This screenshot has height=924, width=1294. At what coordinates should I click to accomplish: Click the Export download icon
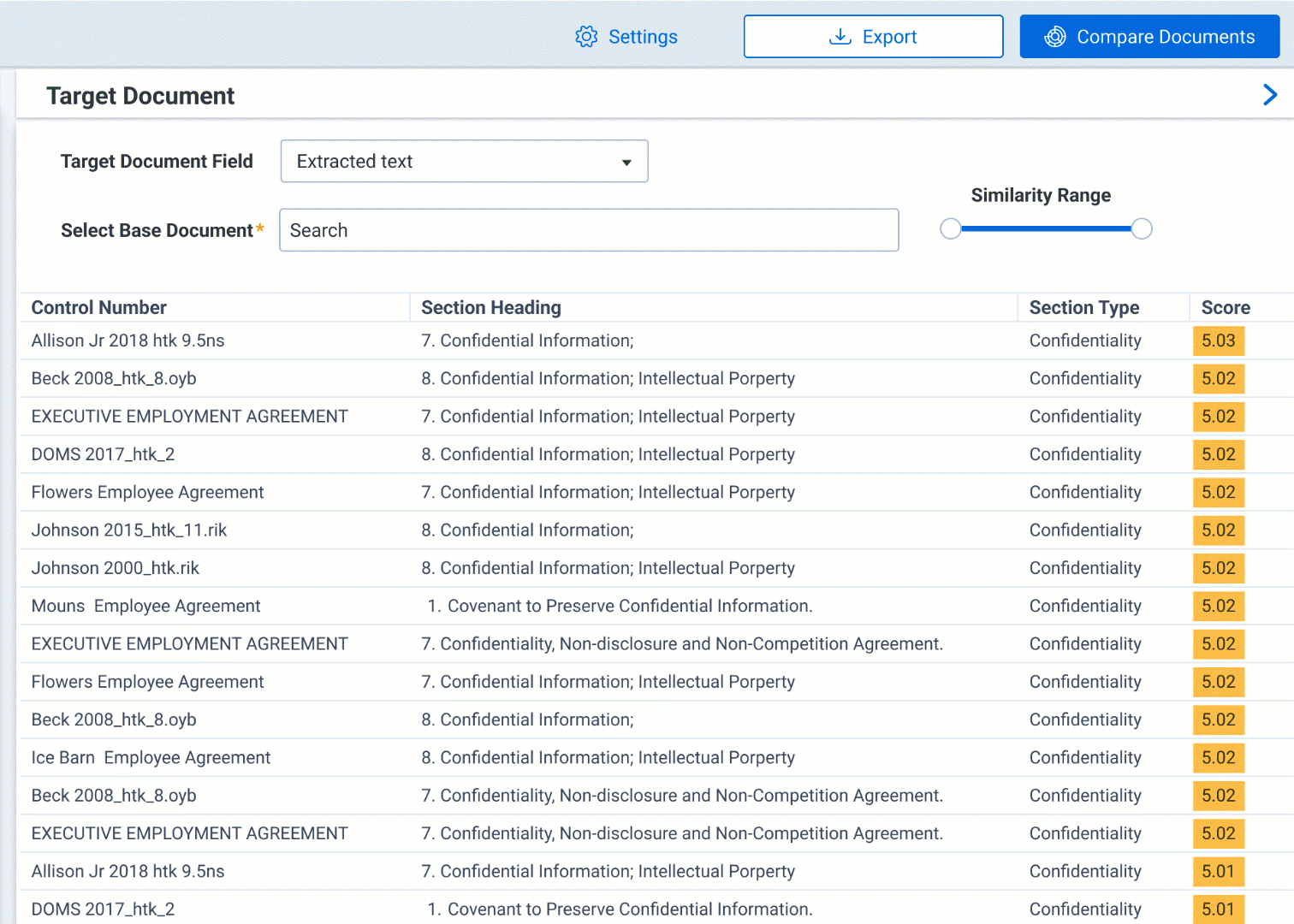(x=840, y=37)
